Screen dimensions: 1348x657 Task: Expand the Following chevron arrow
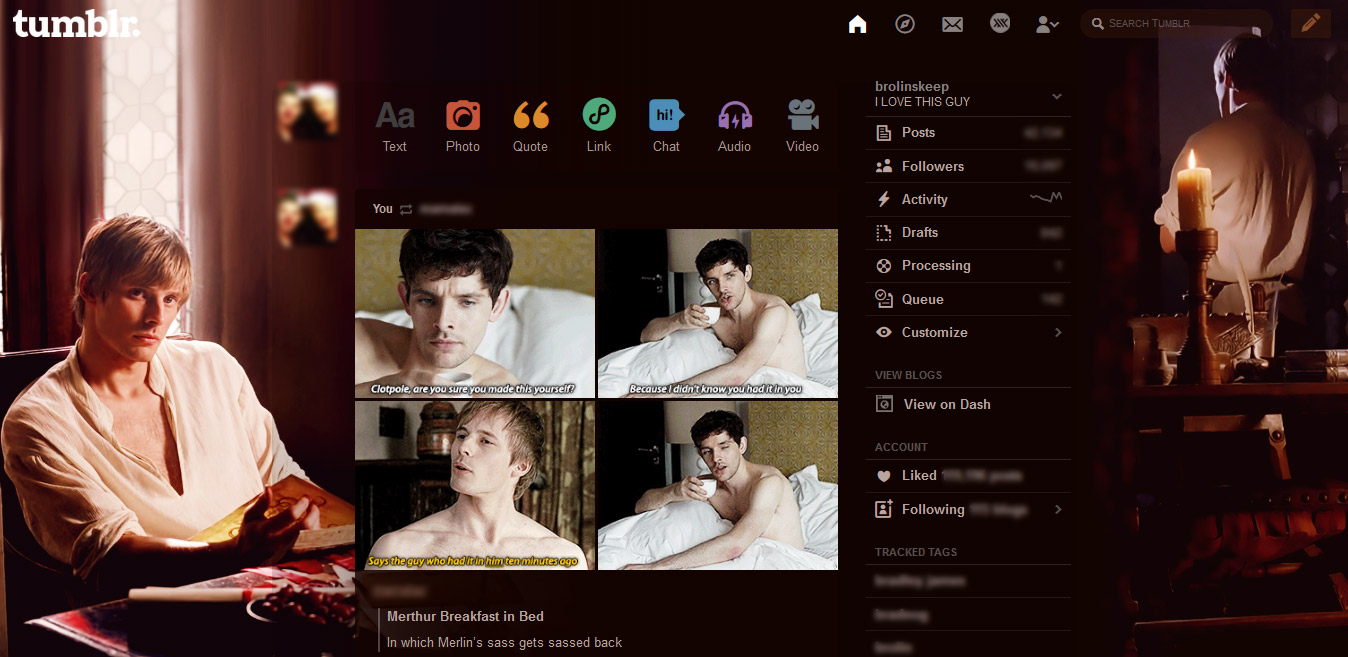[1058, 509]
